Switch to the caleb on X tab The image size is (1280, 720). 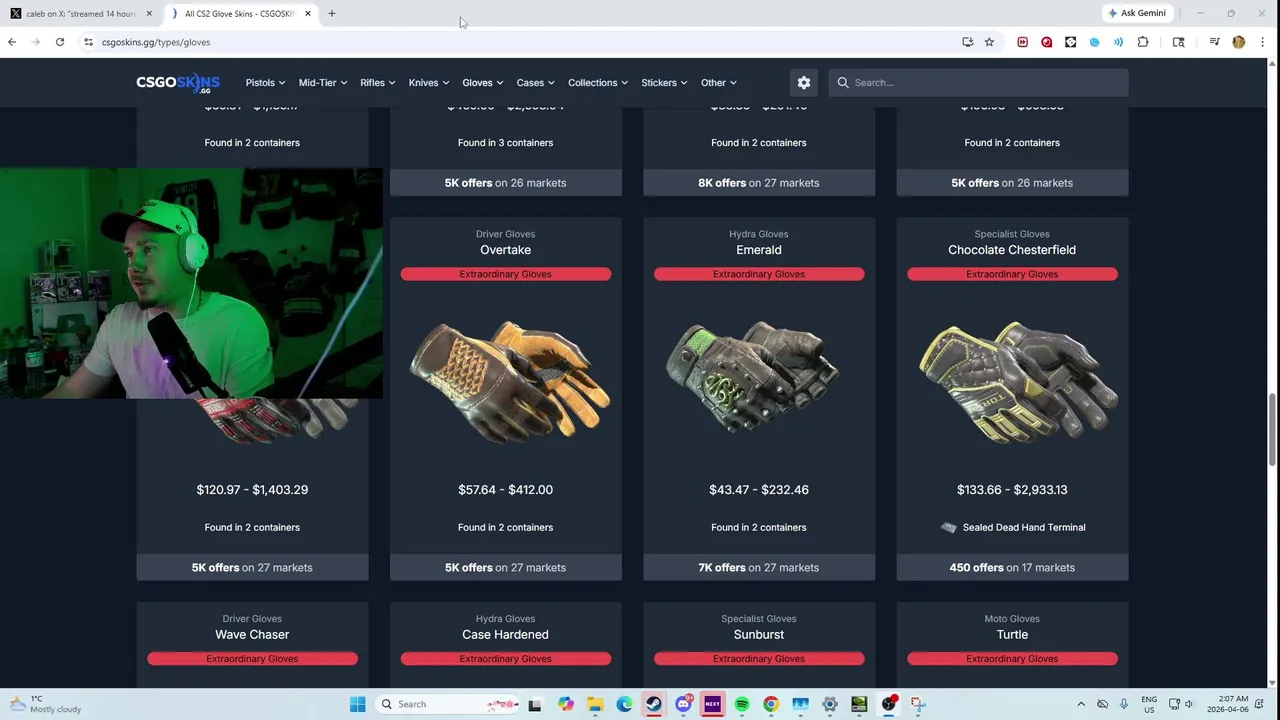pos(80,13)
